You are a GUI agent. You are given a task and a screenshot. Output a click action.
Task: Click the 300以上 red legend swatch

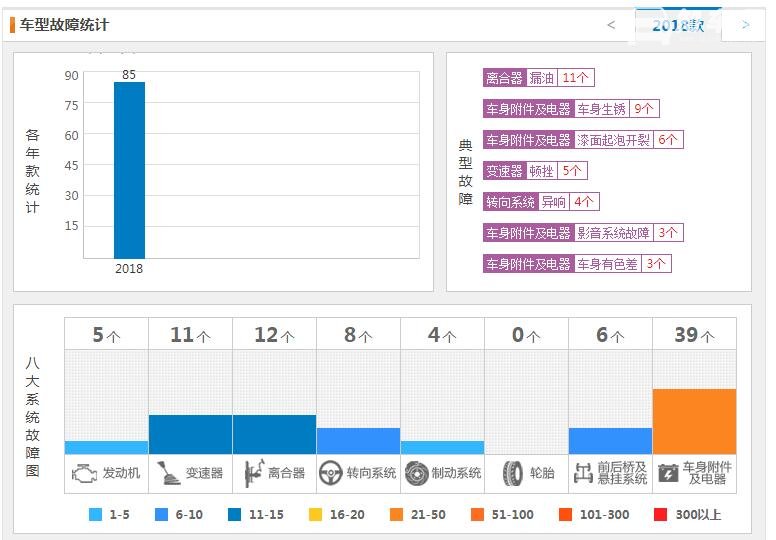click(x=660, y=514)
